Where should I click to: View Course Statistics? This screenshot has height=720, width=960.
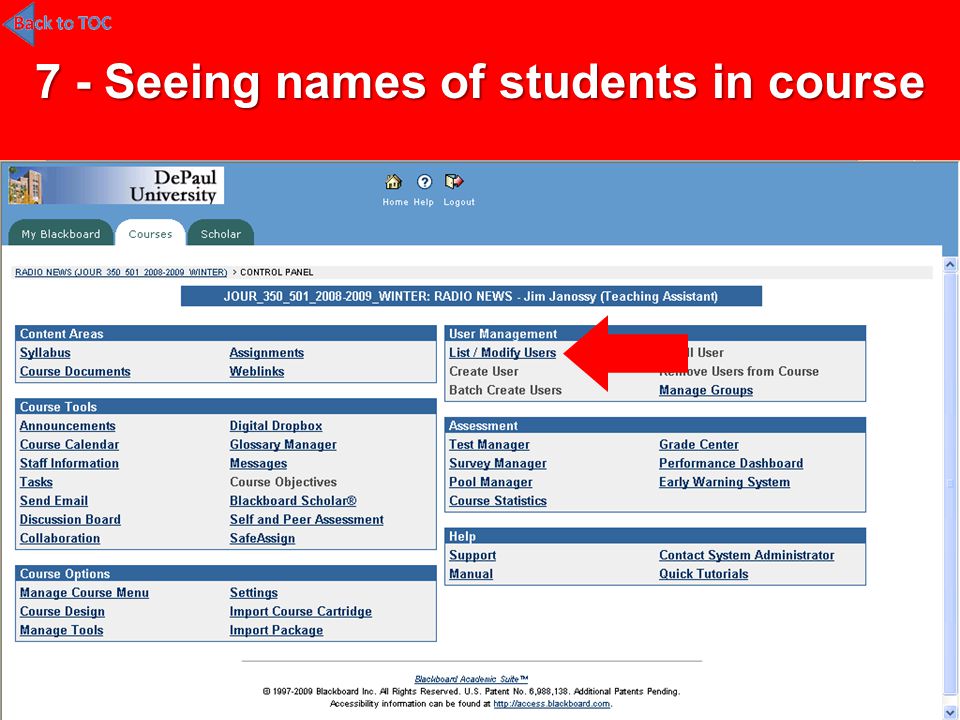(x=498, y=501)
